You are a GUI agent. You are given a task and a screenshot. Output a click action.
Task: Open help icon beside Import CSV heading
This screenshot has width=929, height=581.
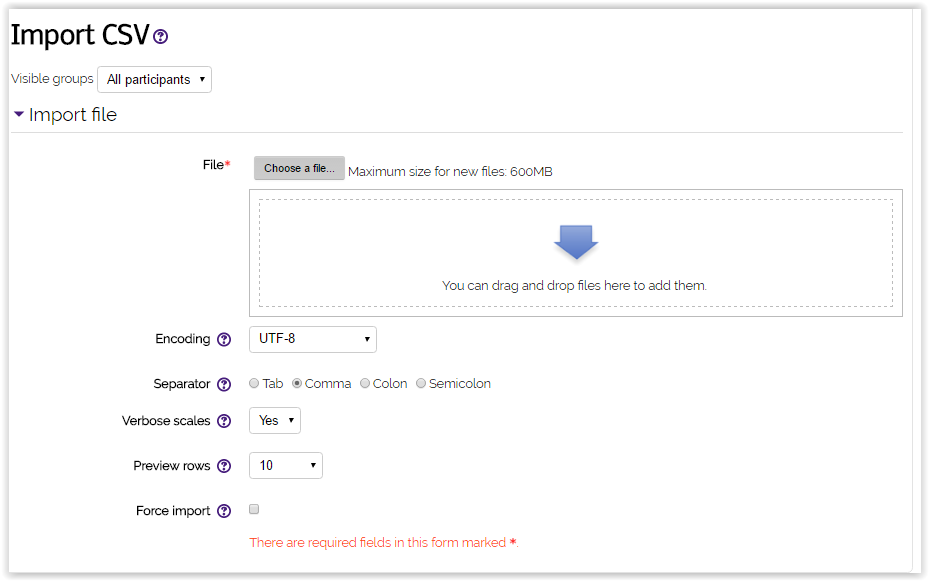pyautogui.click(x=161, y=37)
